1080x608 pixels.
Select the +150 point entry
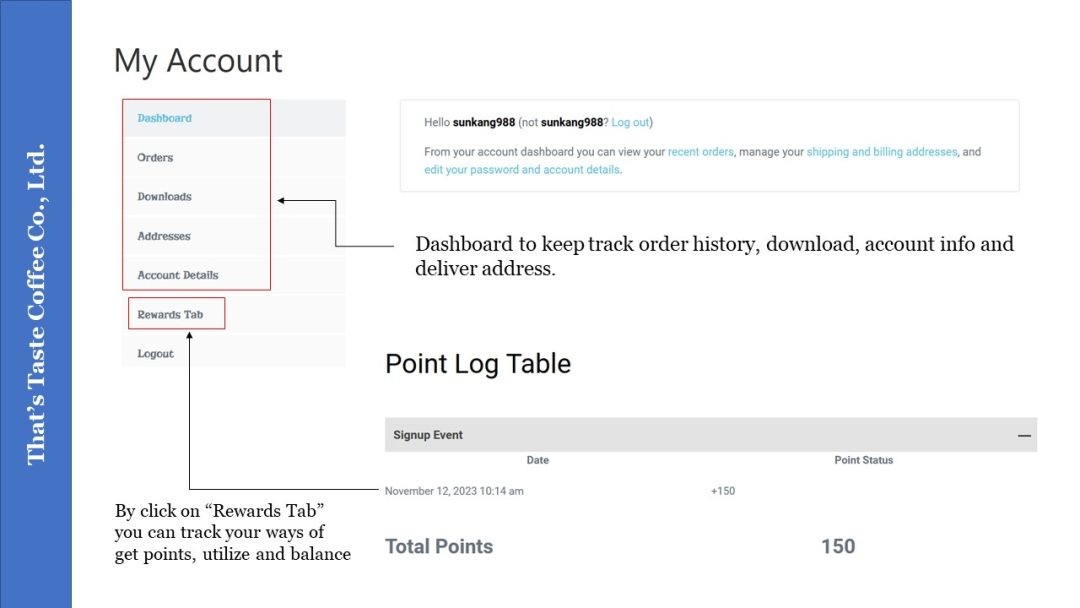coord(723,491)
